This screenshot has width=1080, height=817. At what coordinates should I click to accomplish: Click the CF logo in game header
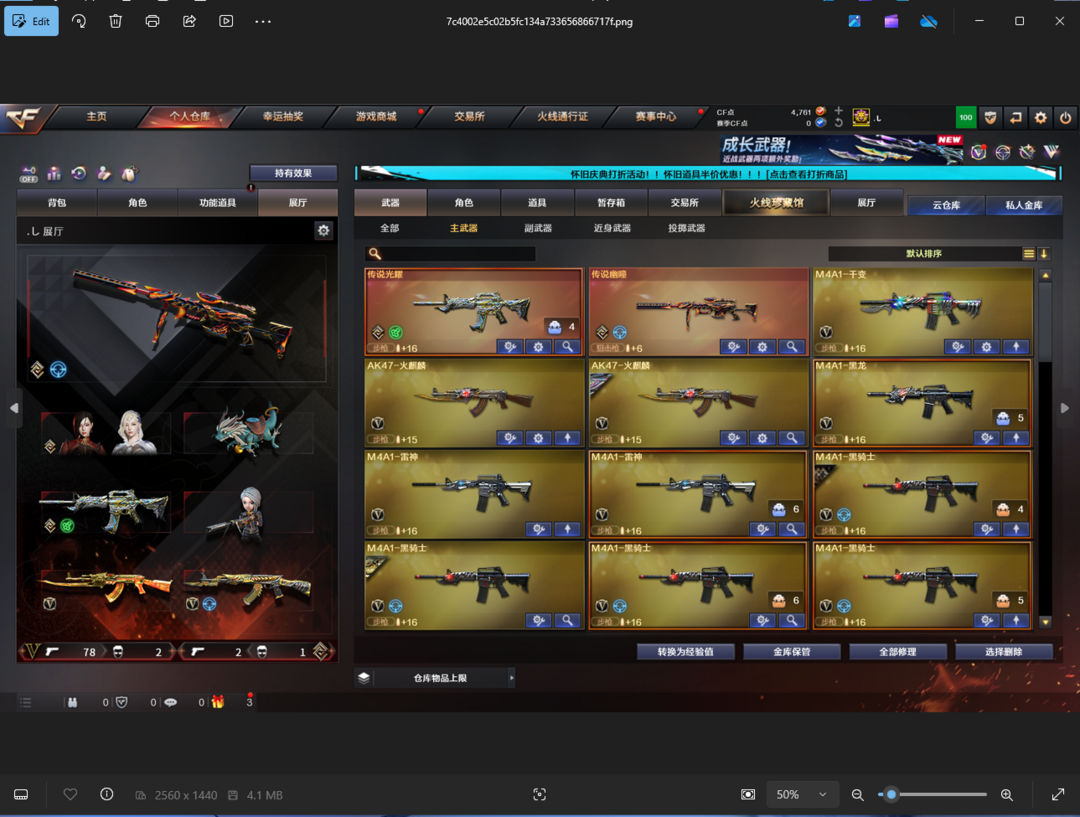click(x=23, y=118)
